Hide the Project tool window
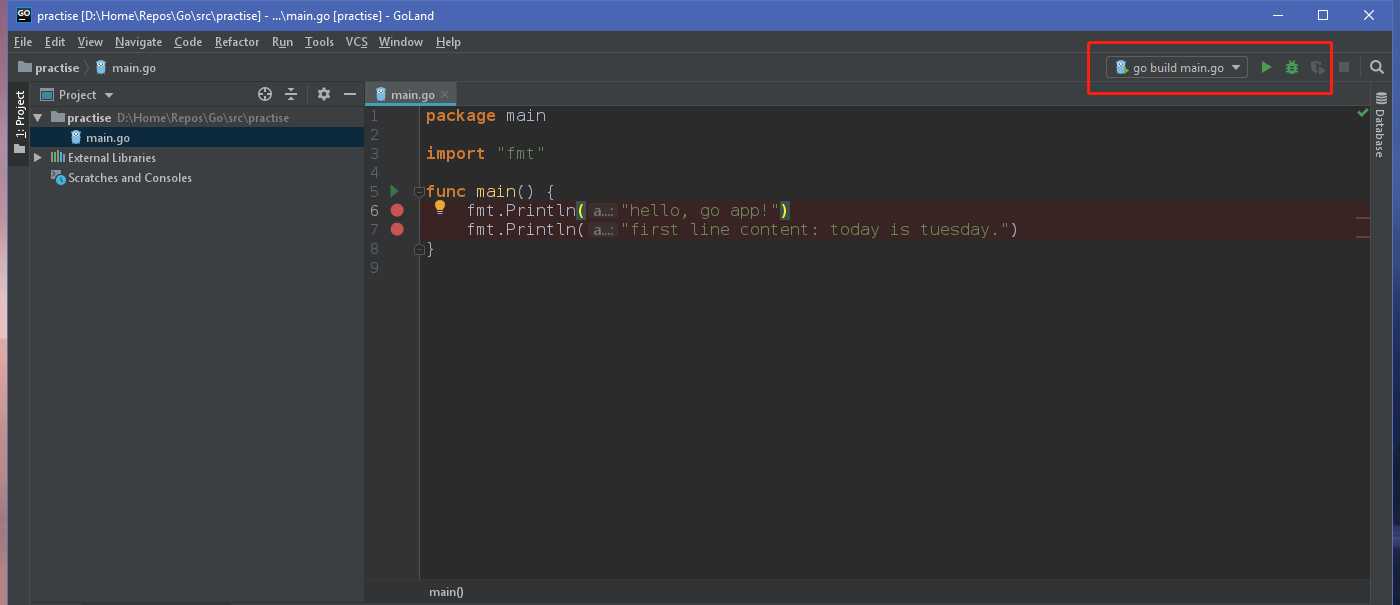Viewport: 1400px width, 605px height. point(350,94)
